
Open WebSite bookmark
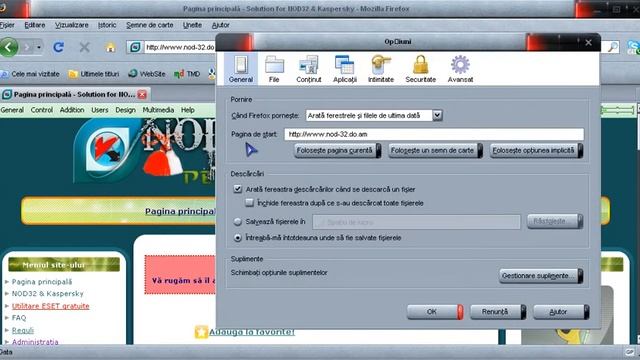(x=147, y=74)
